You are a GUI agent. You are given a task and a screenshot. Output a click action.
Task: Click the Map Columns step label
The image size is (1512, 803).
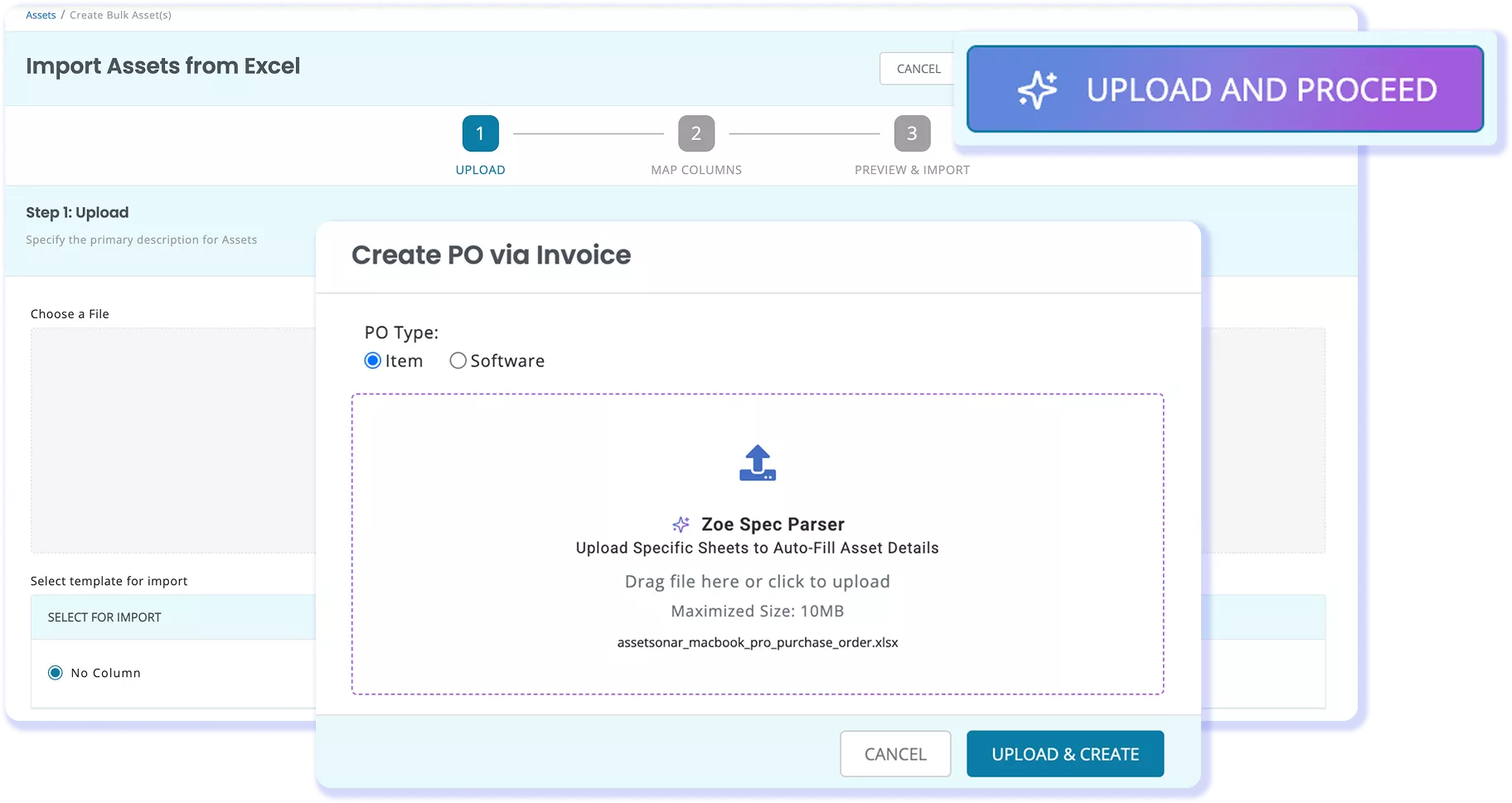(696, 170)
